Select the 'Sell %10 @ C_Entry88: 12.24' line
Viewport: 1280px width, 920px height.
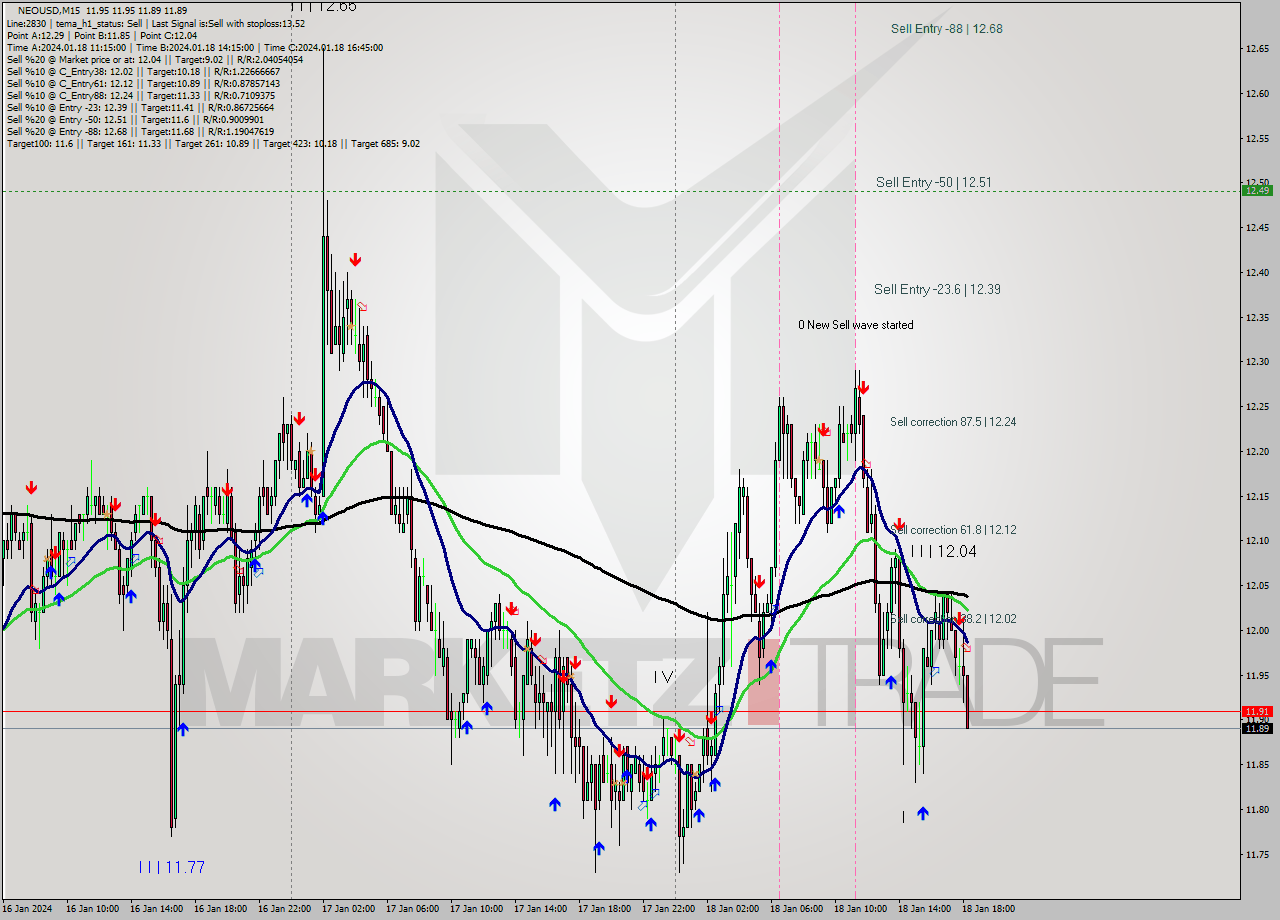pyautogui.click(x=140, y=95)
